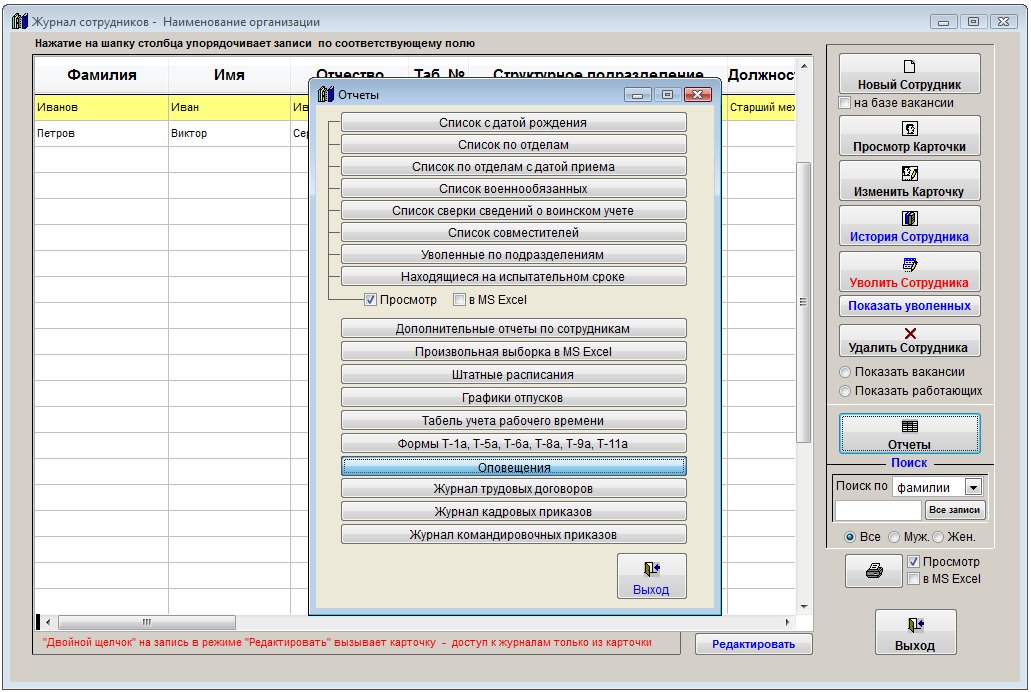The image size is (1031, 692).
Task: Open Находящиеся на испытательном сроке report
Action: (x=514, y=277)
